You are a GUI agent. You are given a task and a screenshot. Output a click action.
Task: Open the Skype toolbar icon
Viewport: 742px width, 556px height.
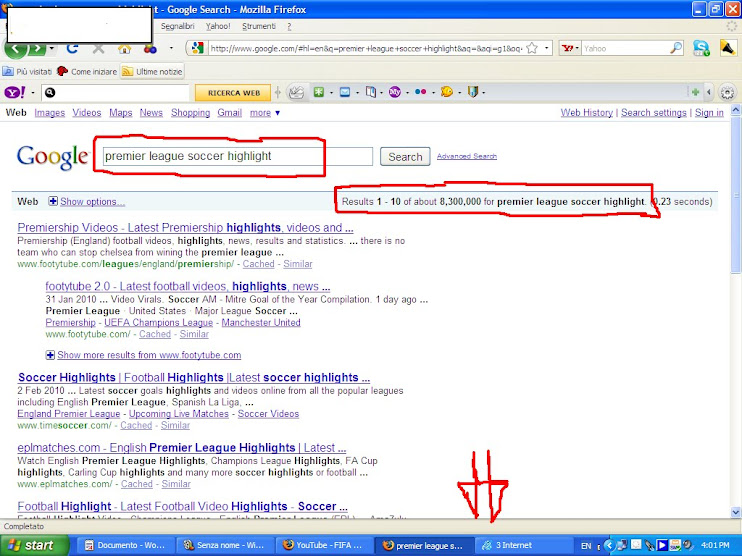(x=701, y=48)
